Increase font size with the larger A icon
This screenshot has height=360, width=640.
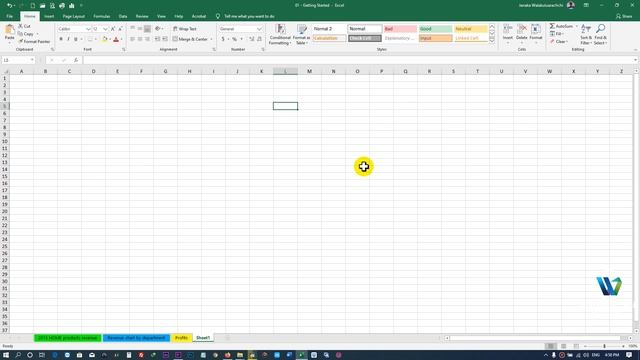(x=113, y=29)
